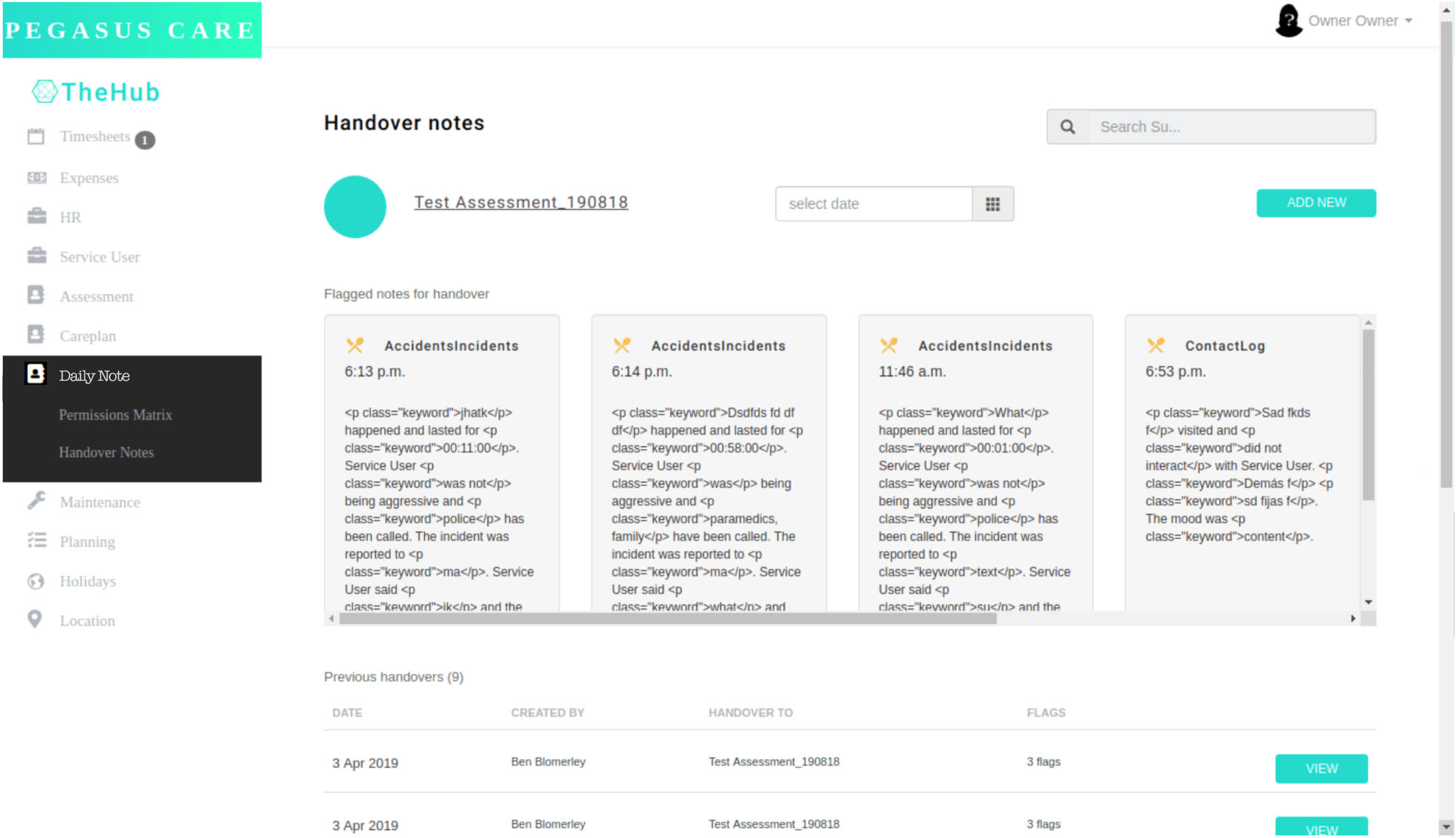Click the HR briefcase icon
Screen dimensions: 1456x838
(x=36, y=217)
